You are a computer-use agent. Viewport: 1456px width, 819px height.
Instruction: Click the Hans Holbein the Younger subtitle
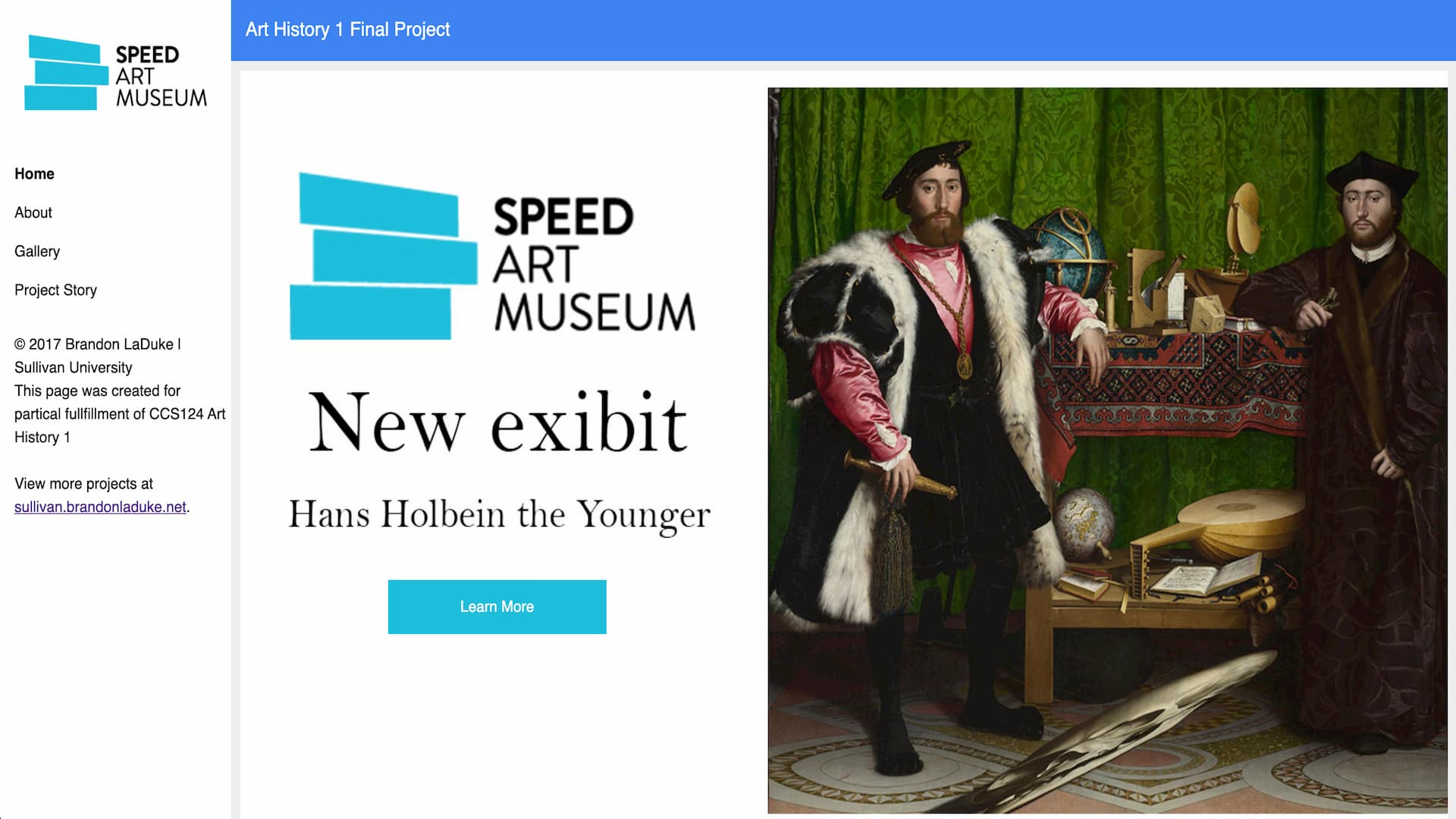click(x=499, y=515)
